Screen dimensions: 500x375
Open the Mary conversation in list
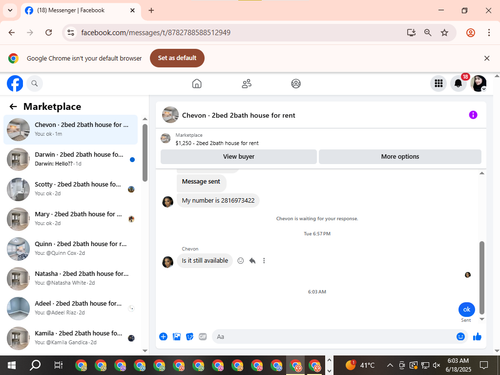click(x=70, y=219)
